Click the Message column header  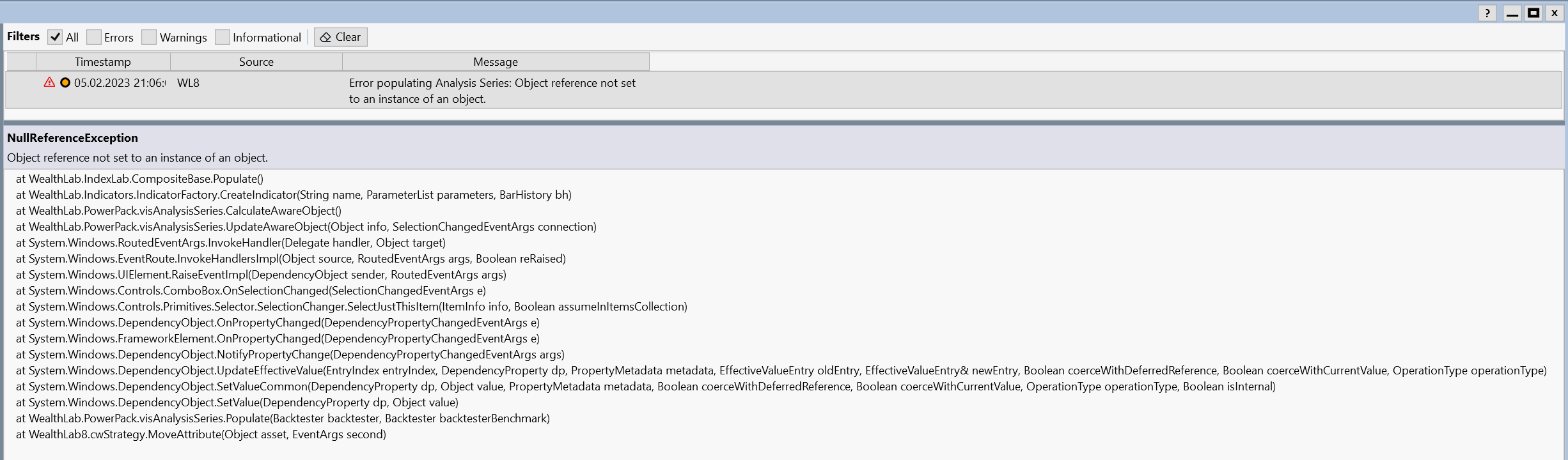click(x=496, y=62)
